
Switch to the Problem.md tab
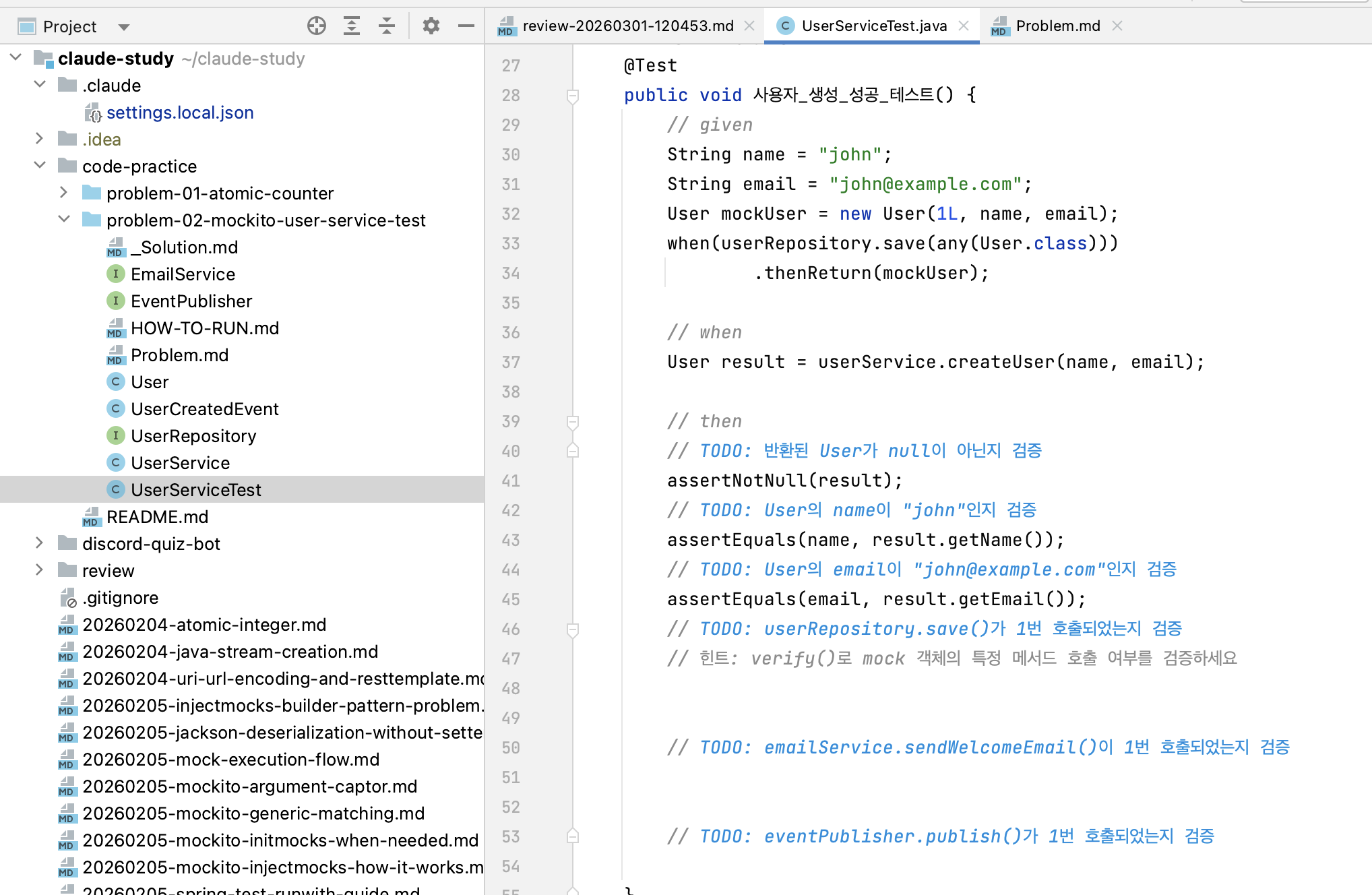point(1057,26)
